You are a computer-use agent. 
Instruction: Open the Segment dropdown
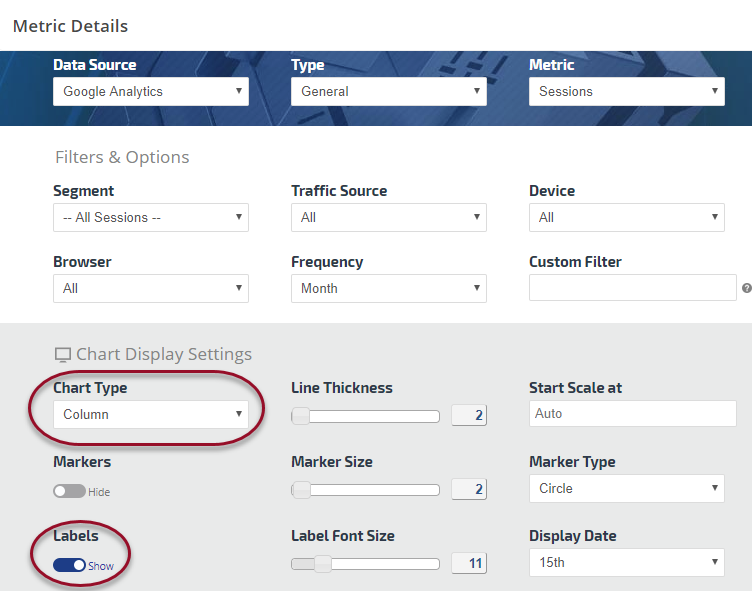[150, 217]
